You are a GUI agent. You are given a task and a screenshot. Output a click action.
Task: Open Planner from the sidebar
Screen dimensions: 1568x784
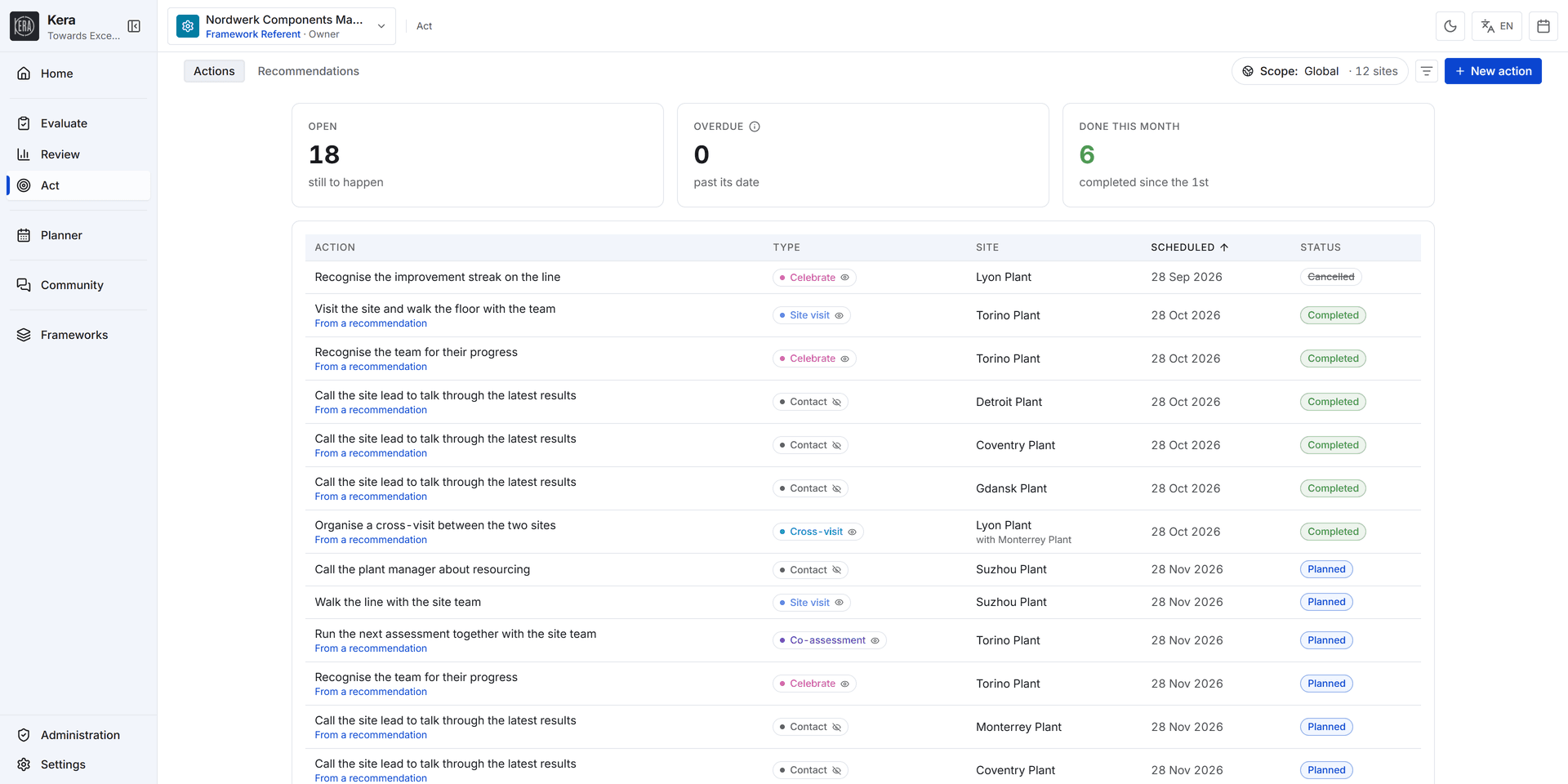click(x=78, y=235)
